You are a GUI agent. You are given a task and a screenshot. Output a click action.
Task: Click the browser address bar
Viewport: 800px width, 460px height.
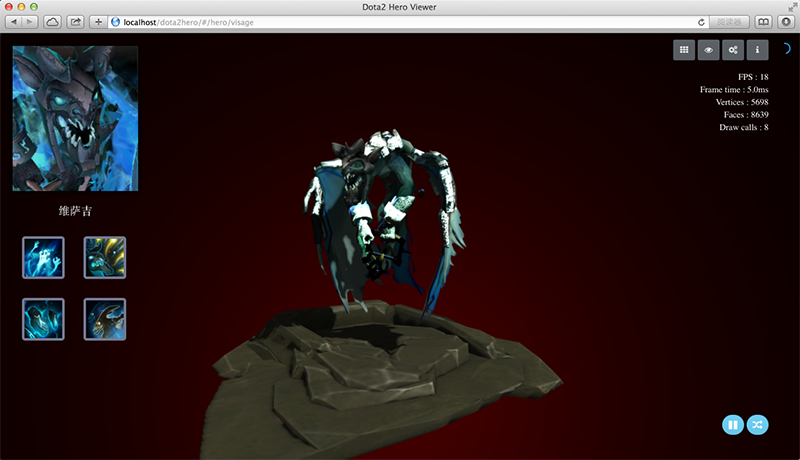[400, 21]
